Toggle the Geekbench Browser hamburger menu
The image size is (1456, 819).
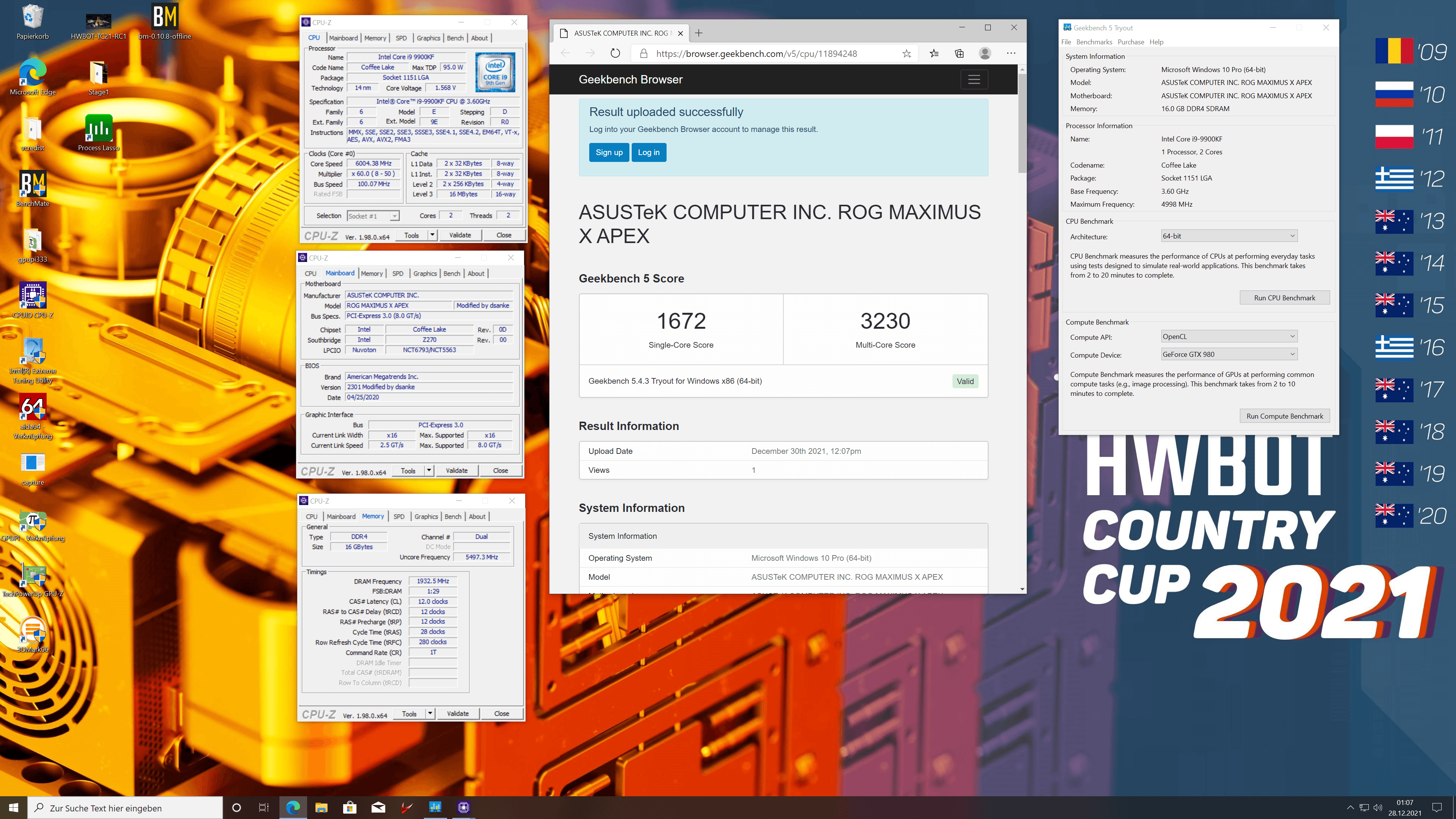[x=974, y=80]
